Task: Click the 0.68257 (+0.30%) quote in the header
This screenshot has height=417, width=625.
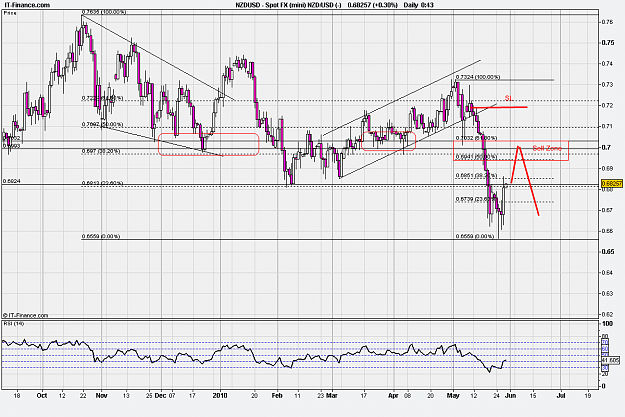Action: pos(372,5)
